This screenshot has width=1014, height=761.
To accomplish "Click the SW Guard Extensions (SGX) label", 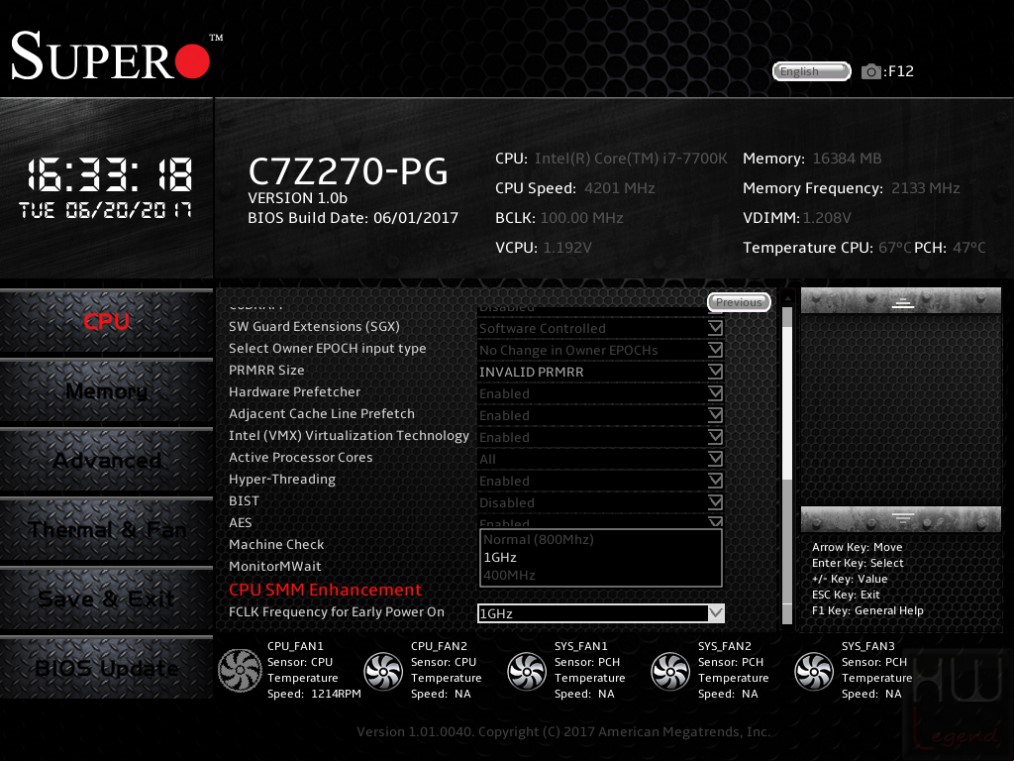I will pos(314,327).
